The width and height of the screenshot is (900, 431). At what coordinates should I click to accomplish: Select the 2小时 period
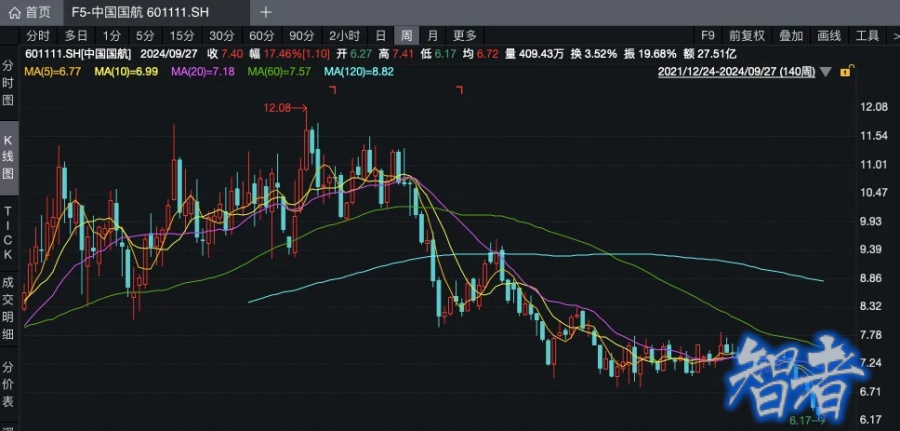coord(344,36)
